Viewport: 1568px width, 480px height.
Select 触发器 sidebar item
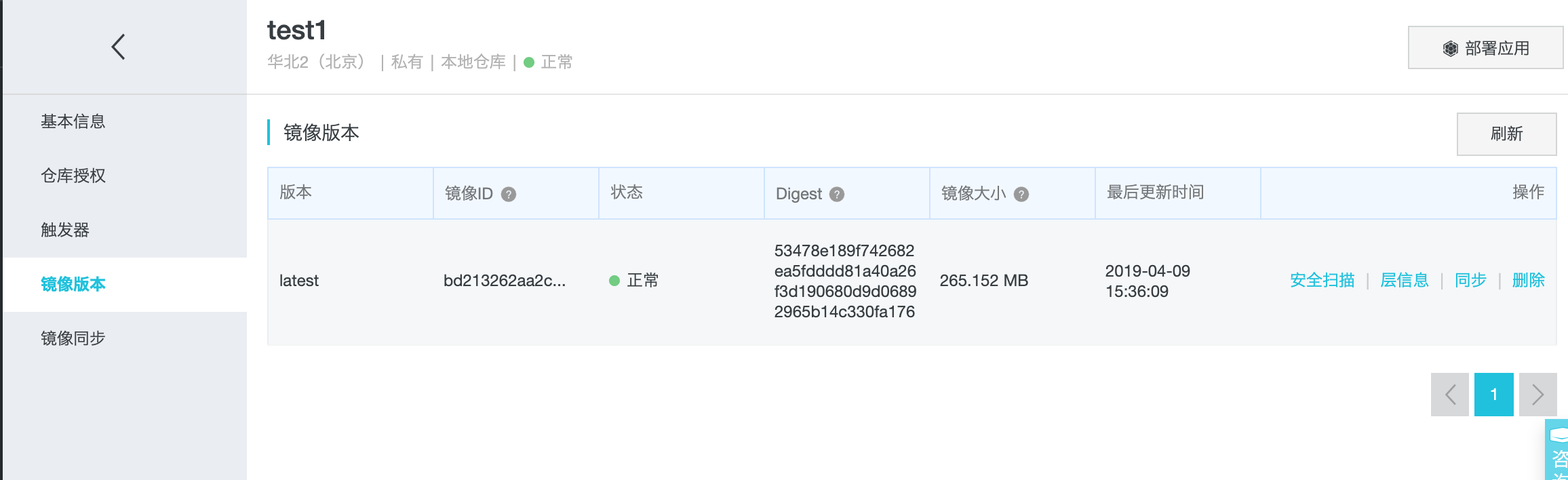(65, 230)
